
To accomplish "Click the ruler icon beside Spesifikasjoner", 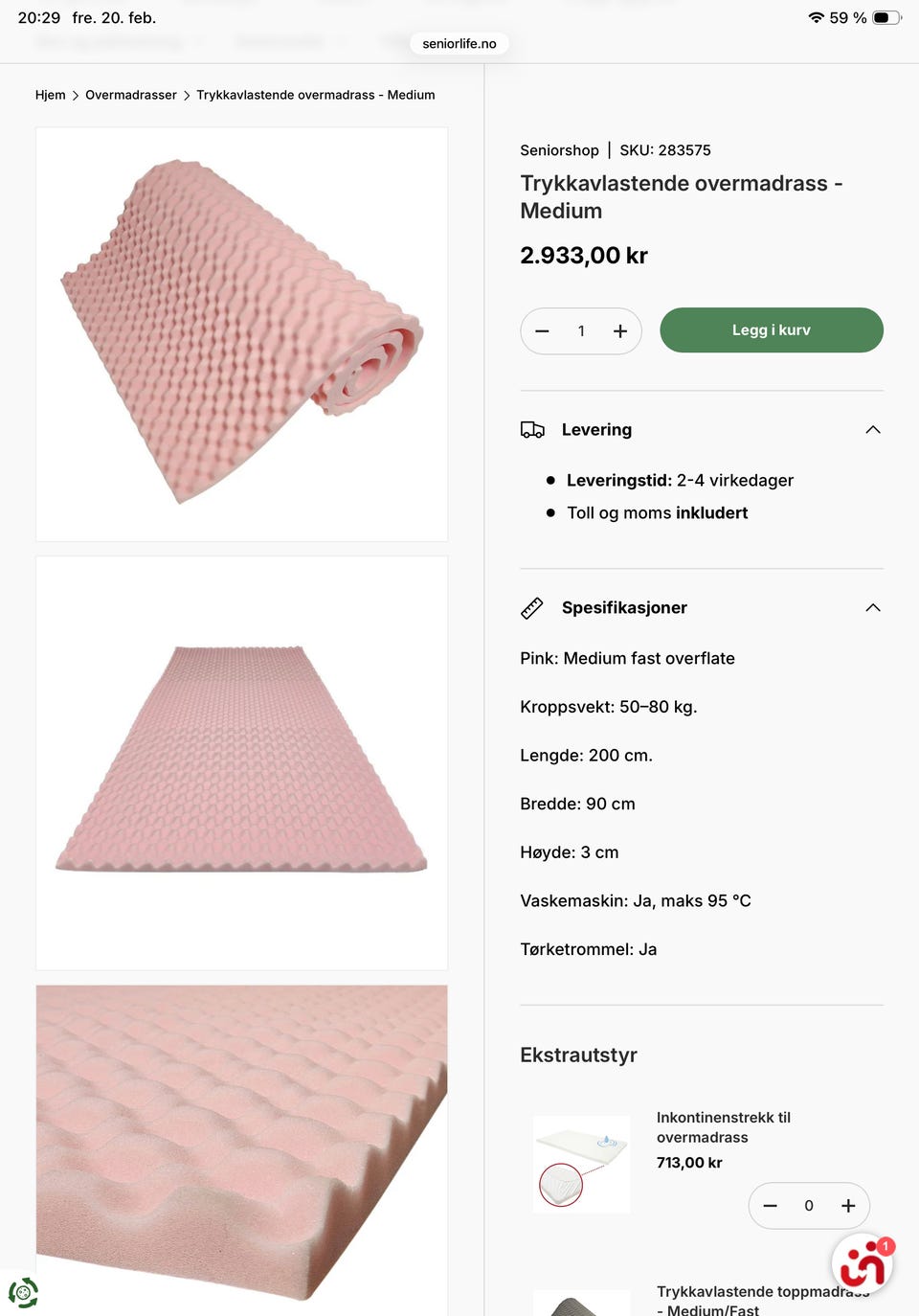I will [532, 608].
